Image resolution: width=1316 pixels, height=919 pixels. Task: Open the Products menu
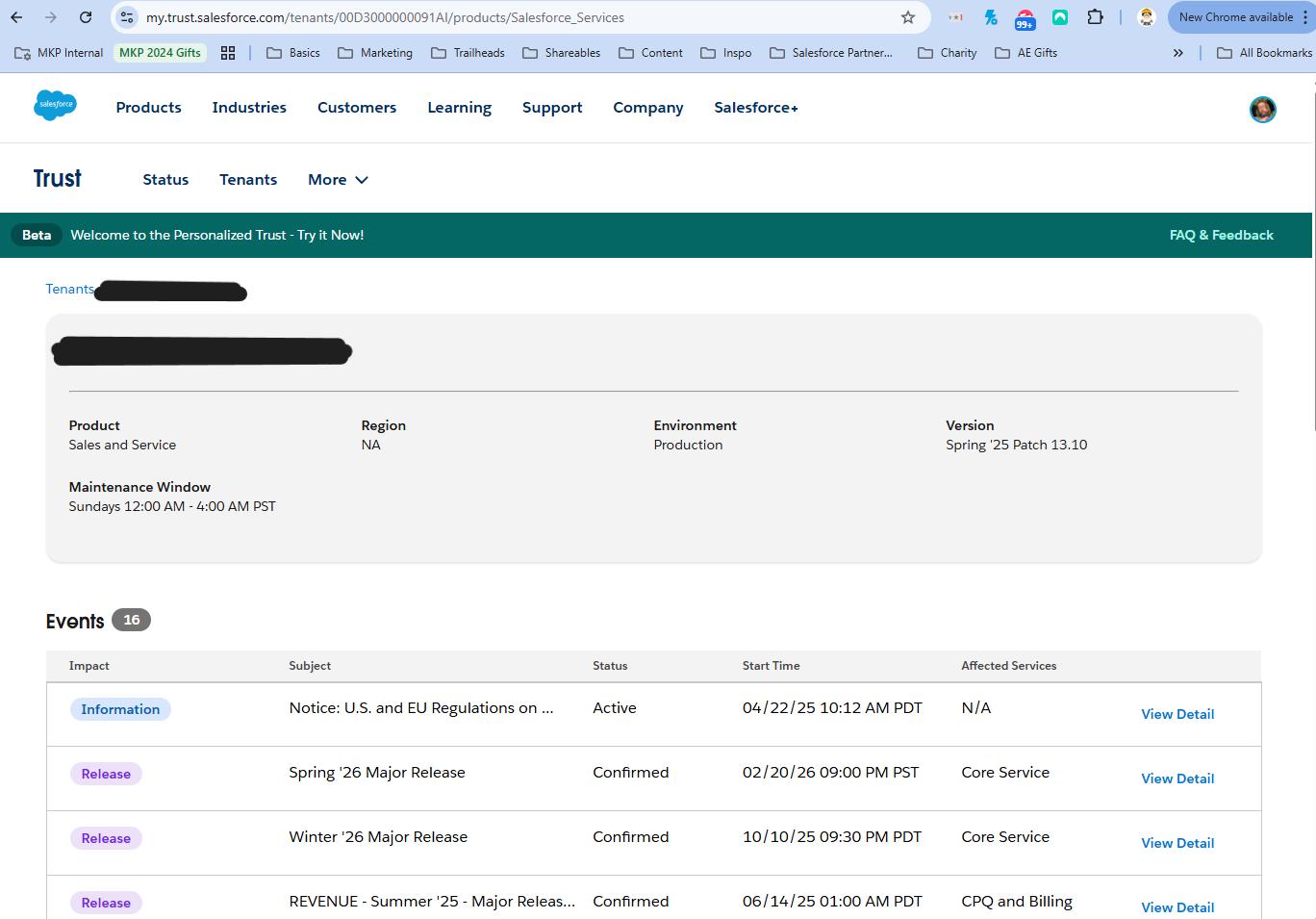(x=148, y=108)
